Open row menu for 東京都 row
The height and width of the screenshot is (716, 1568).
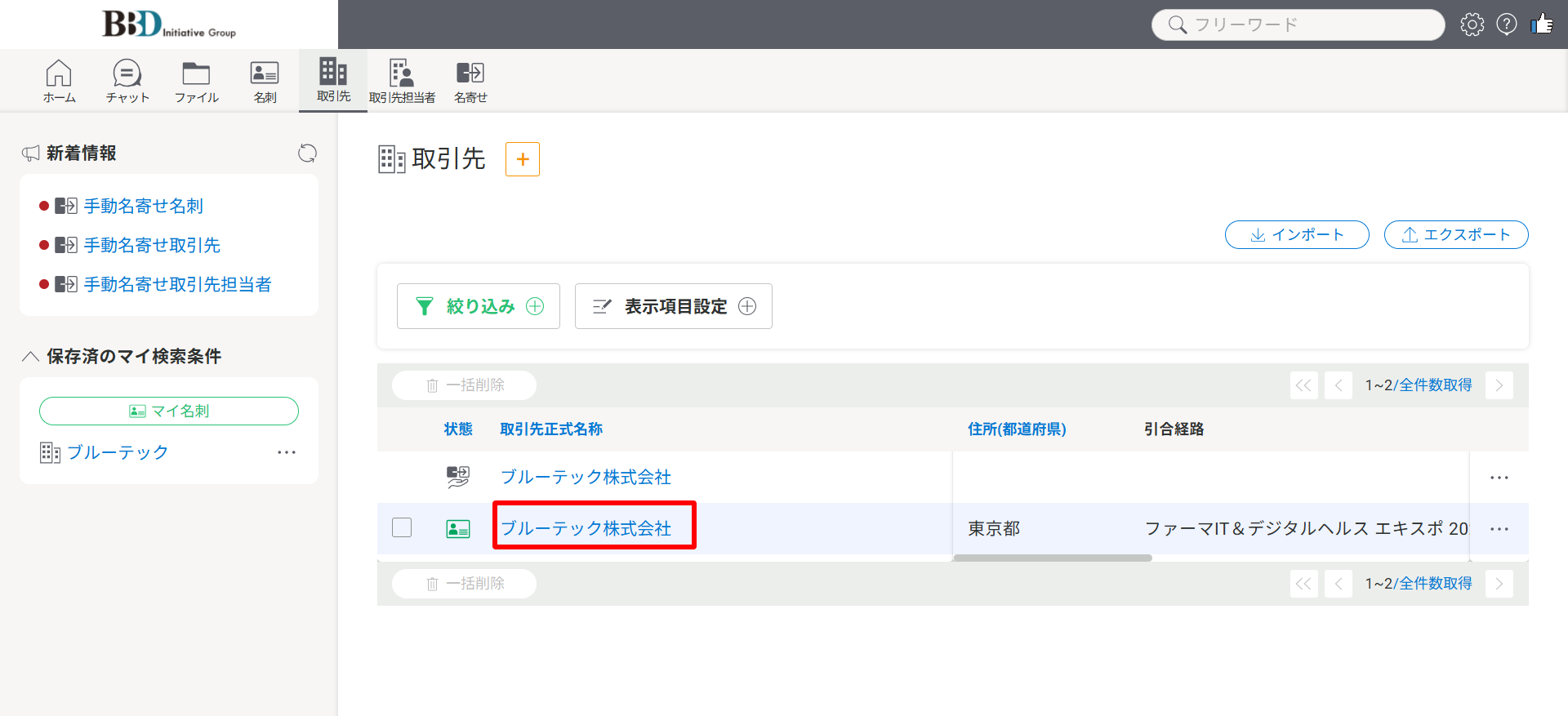coord(1499,529)
